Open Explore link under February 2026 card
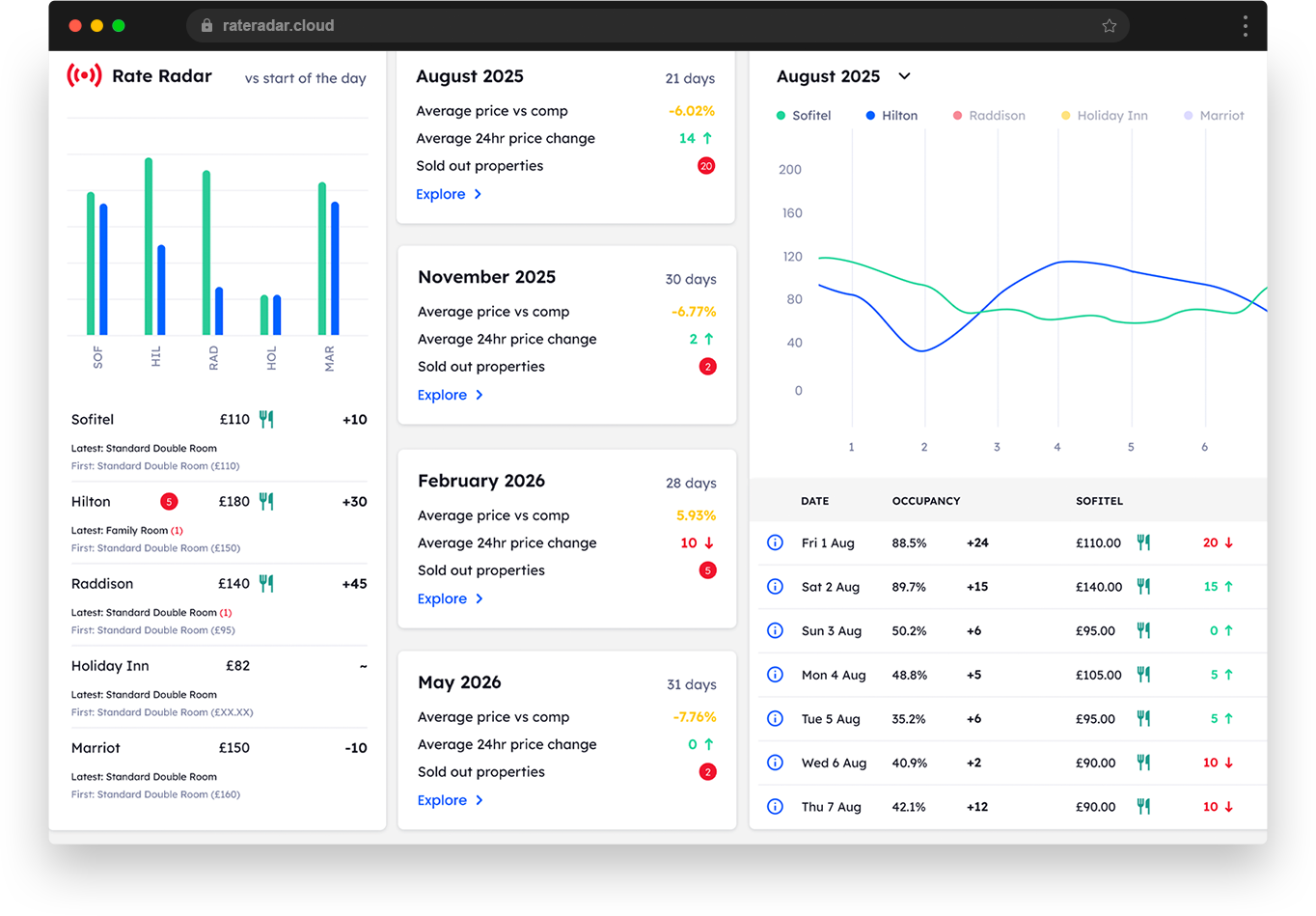1316x916 pixels. tap(442, 598)
